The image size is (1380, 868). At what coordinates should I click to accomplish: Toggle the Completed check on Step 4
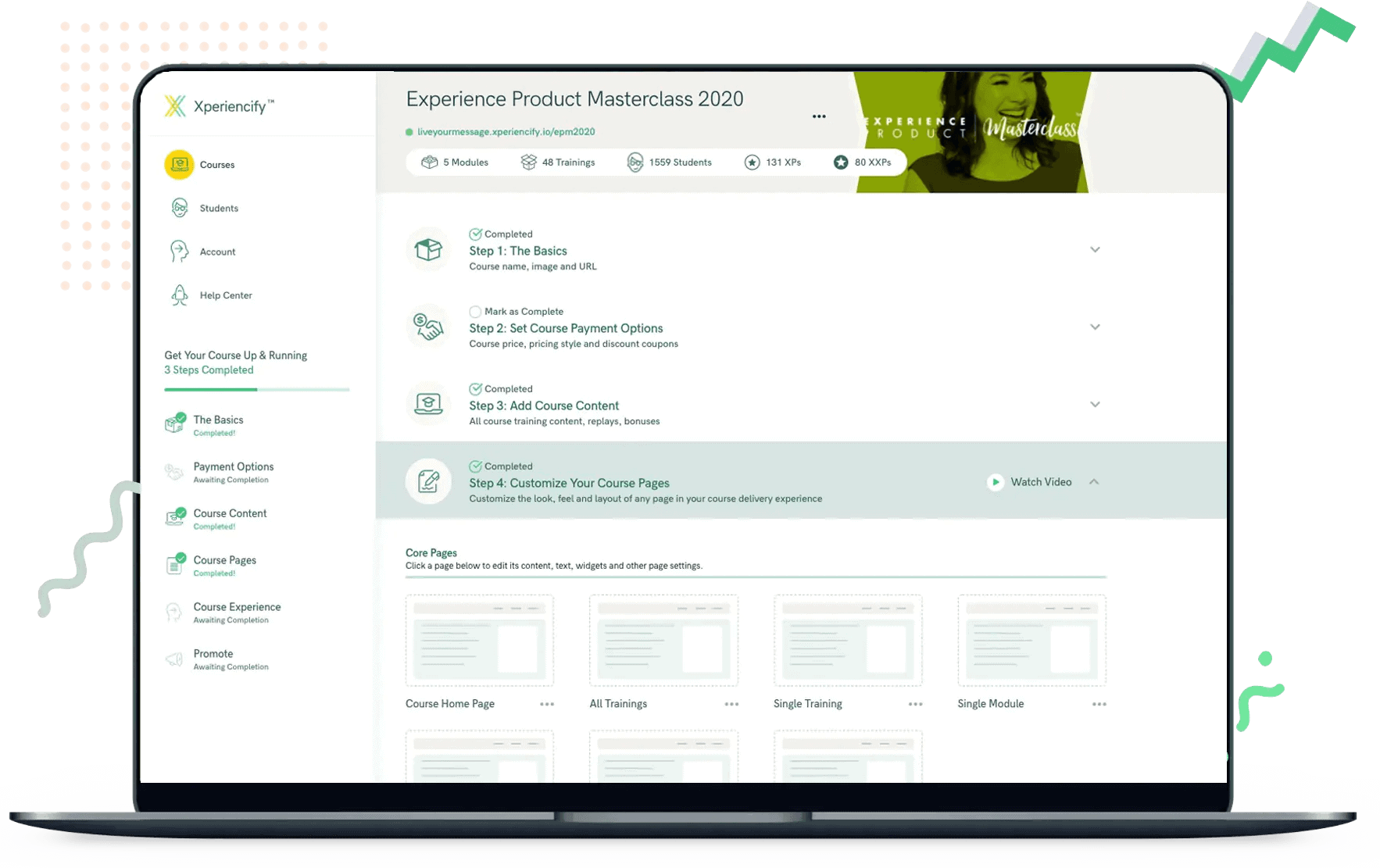point(475,466)
